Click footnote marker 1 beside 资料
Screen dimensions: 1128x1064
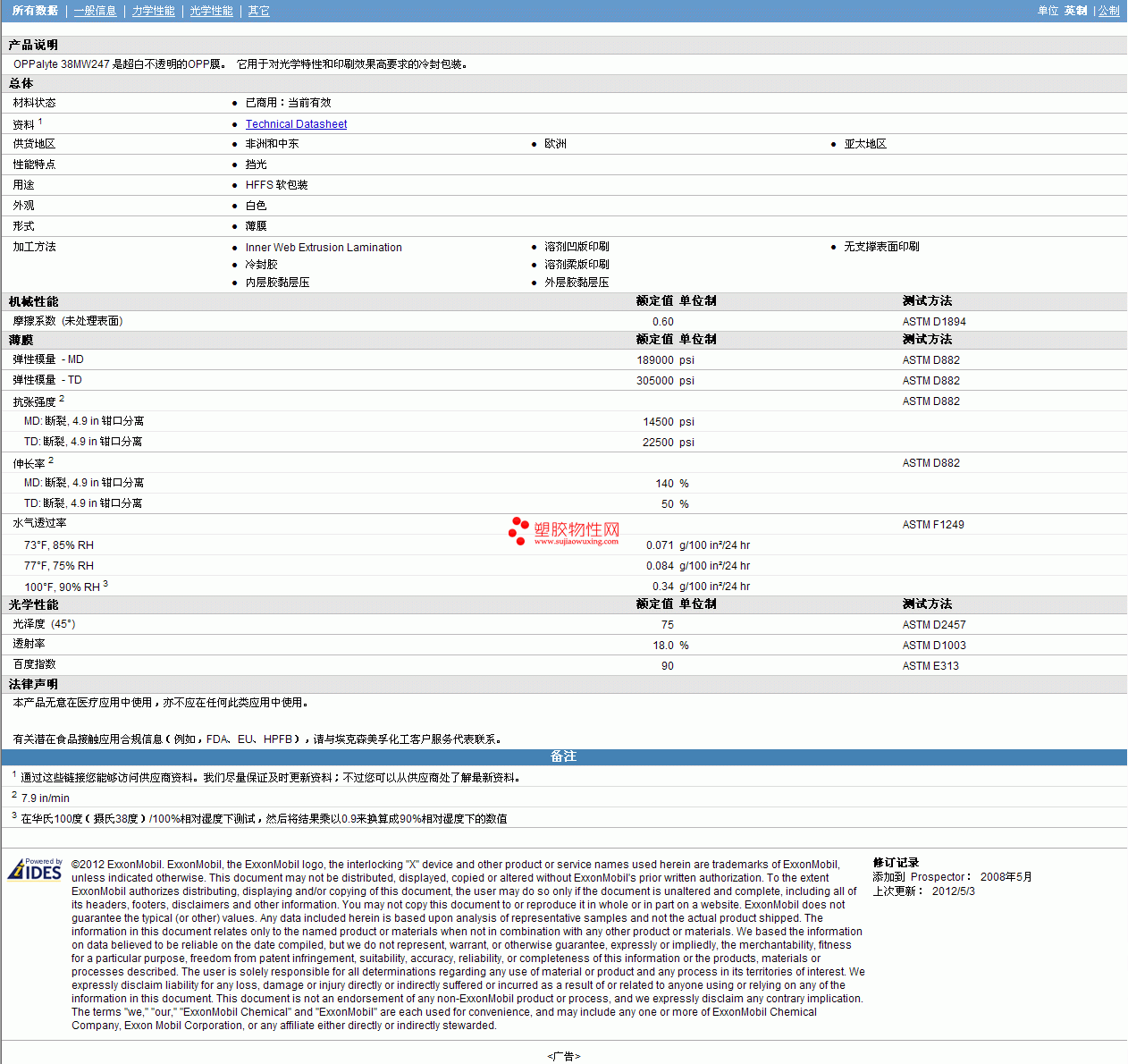[x=40, y=121]
